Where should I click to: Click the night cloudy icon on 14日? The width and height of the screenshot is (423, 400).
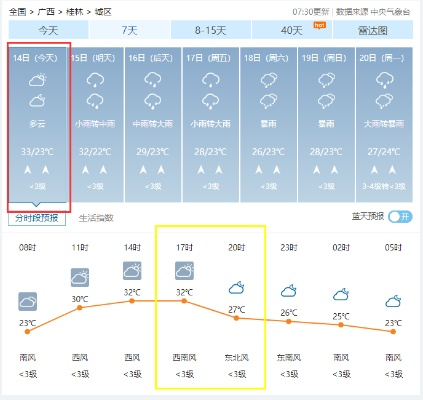pos(37,100)
